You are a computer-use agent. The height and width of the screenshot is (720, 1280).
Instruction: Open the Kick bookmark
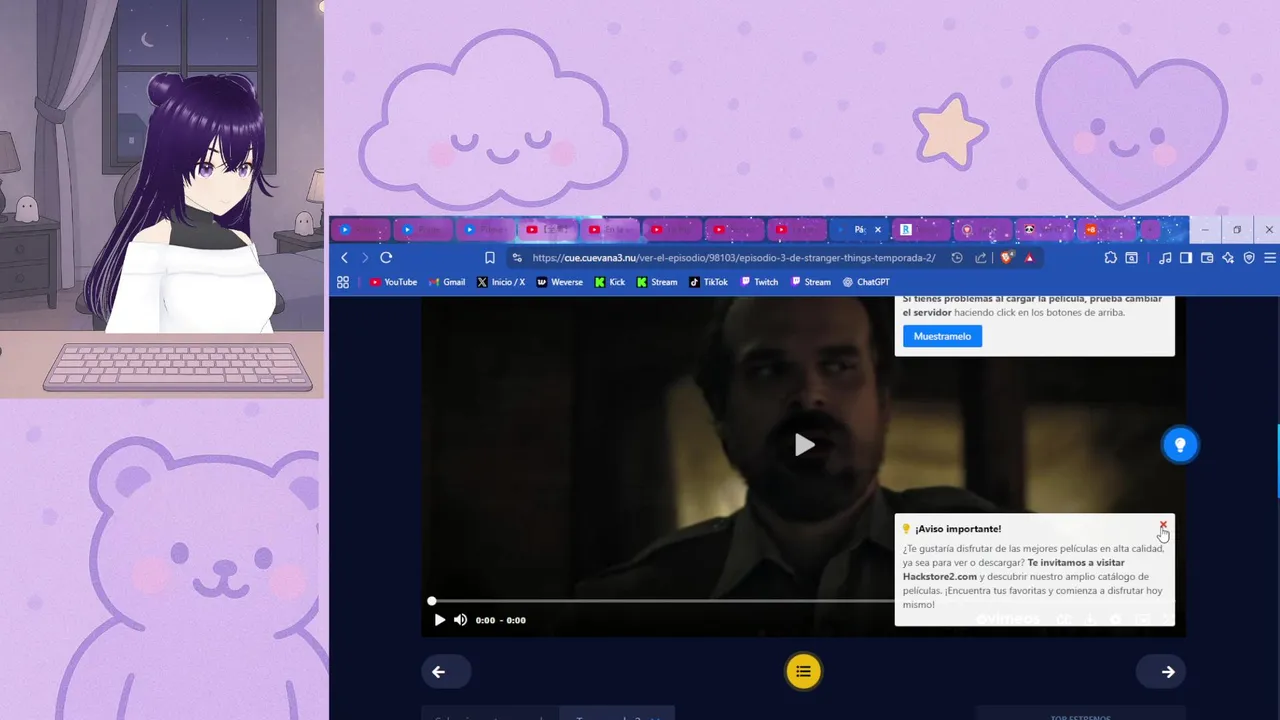pos(610,282)
